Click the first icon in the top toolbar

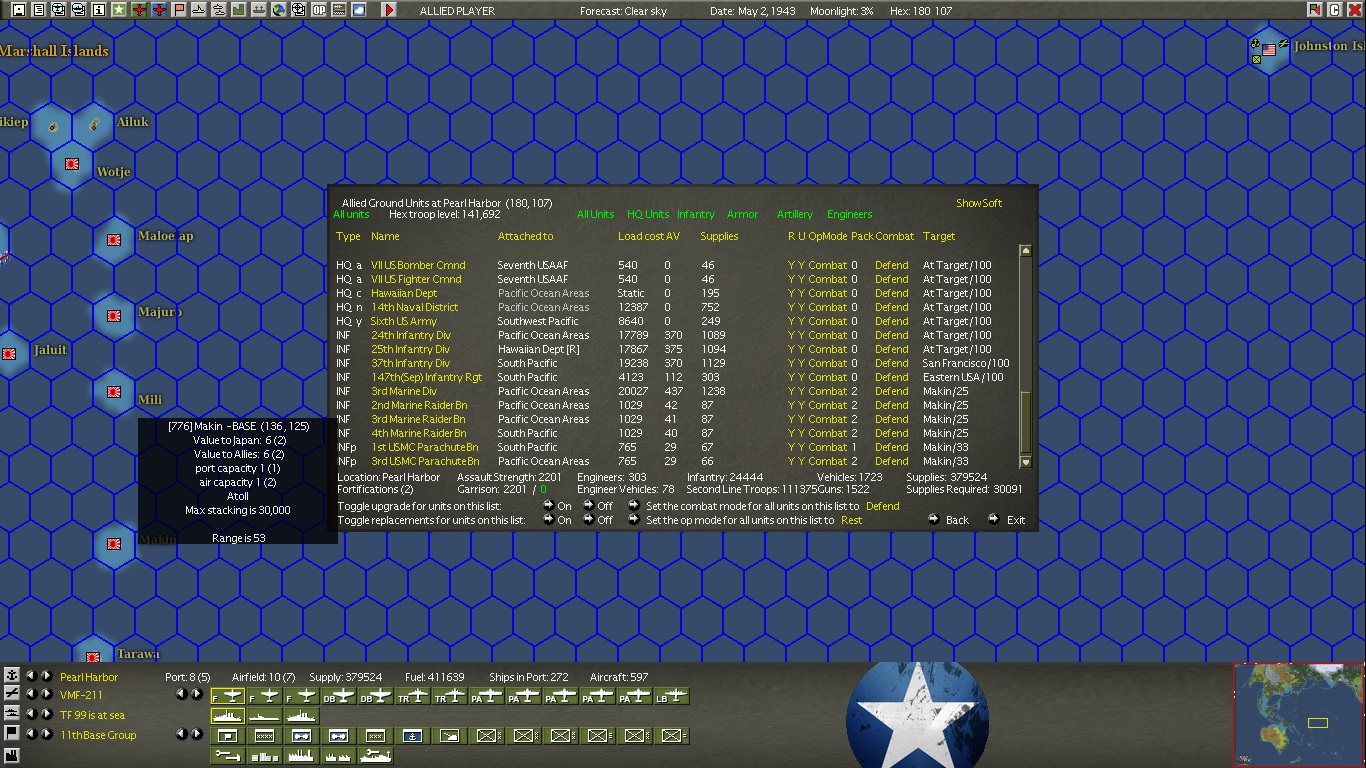(x=19, y=10)
